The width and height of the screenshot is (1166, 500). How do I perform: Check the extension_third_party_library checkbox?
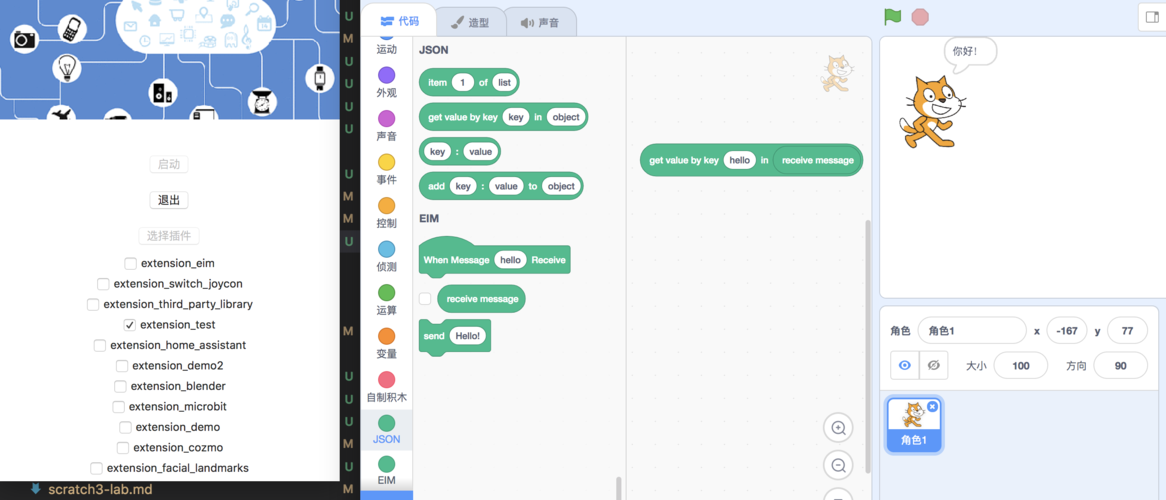[x=93, y=304]
